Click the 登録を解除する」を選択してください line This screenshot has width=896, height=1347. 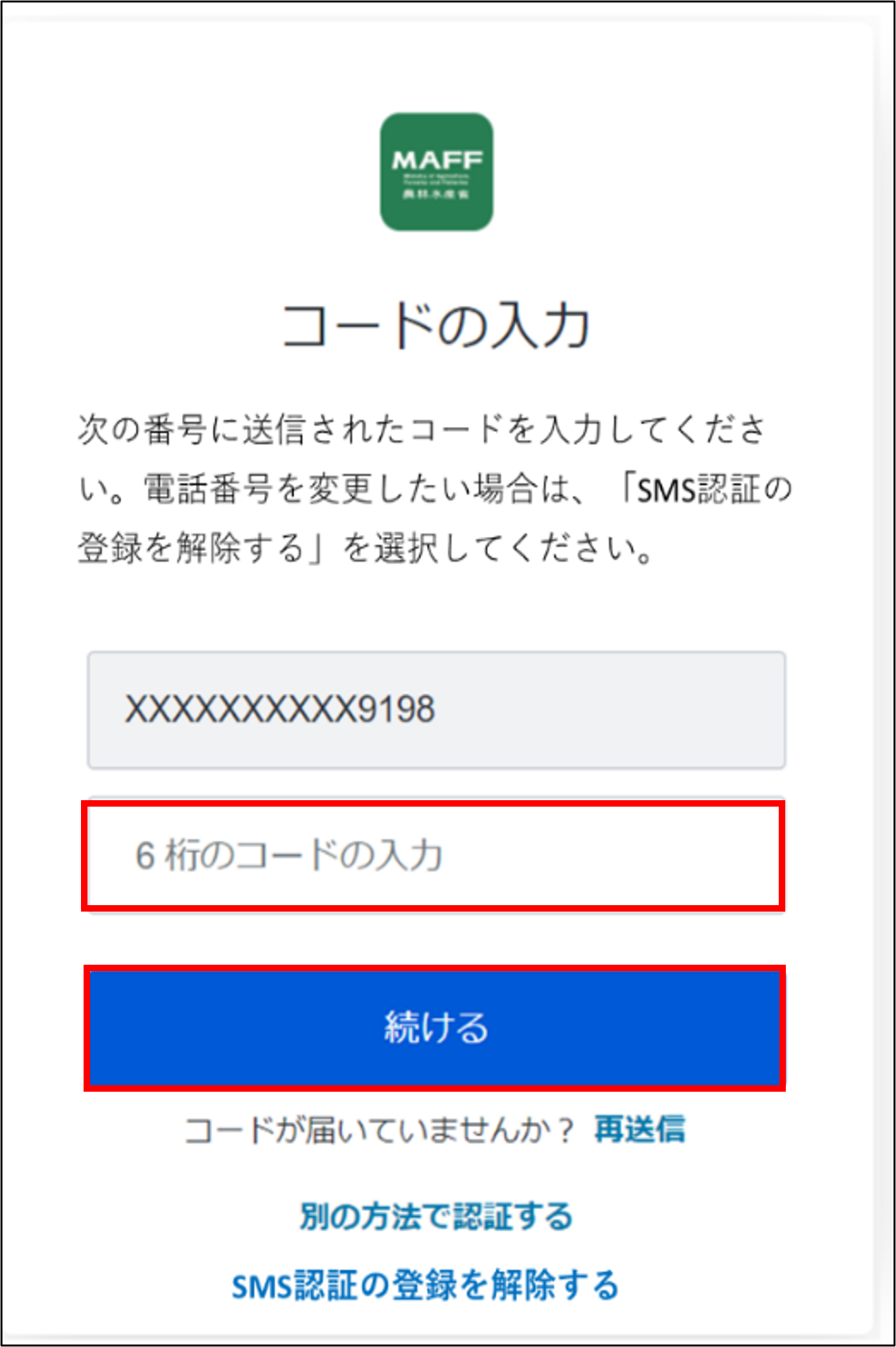pyautogui.click(x=365, y=548)
